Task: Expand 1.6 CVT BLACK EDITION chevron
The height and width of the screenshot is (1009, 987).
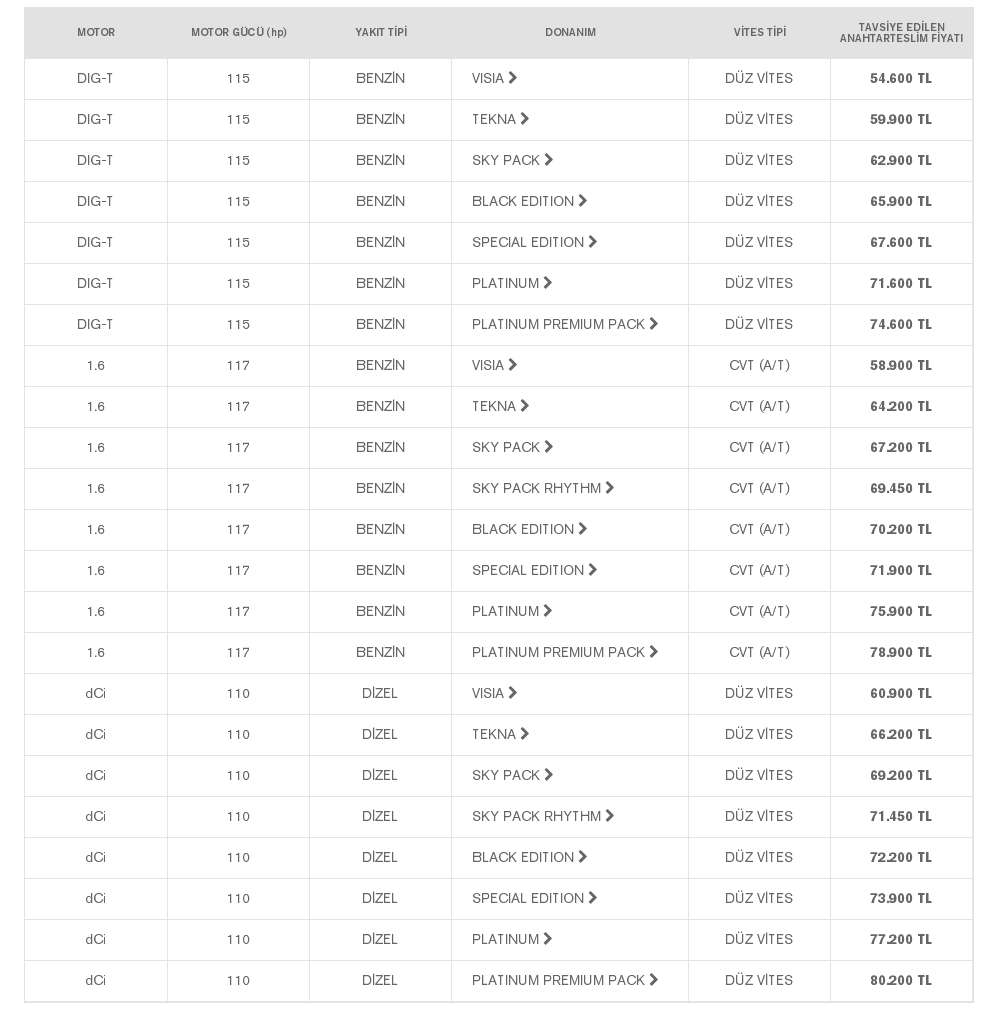Action: pos(582,529)
